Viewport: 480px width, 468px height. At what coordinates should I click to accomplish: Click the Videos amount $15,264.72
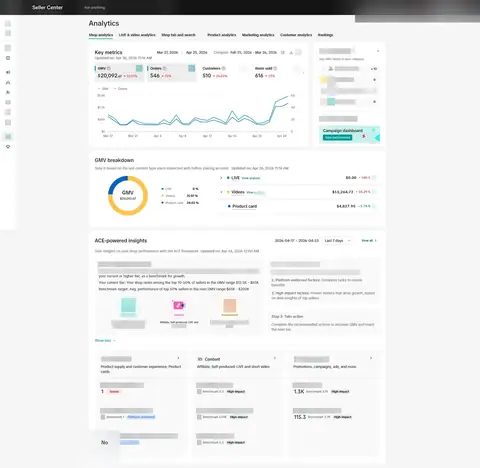(x=342, y=192)
